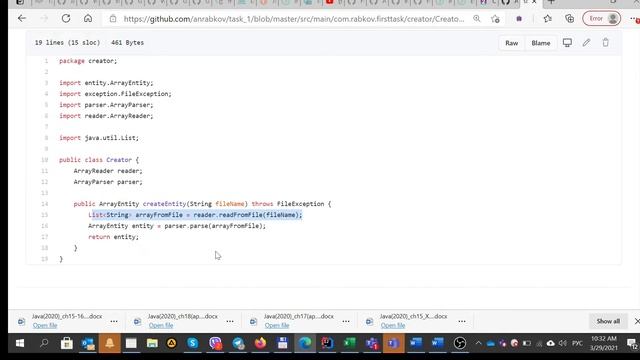The image size is (640, 360).
Task: Click the 'package creator;' code line
Action: 88,61
